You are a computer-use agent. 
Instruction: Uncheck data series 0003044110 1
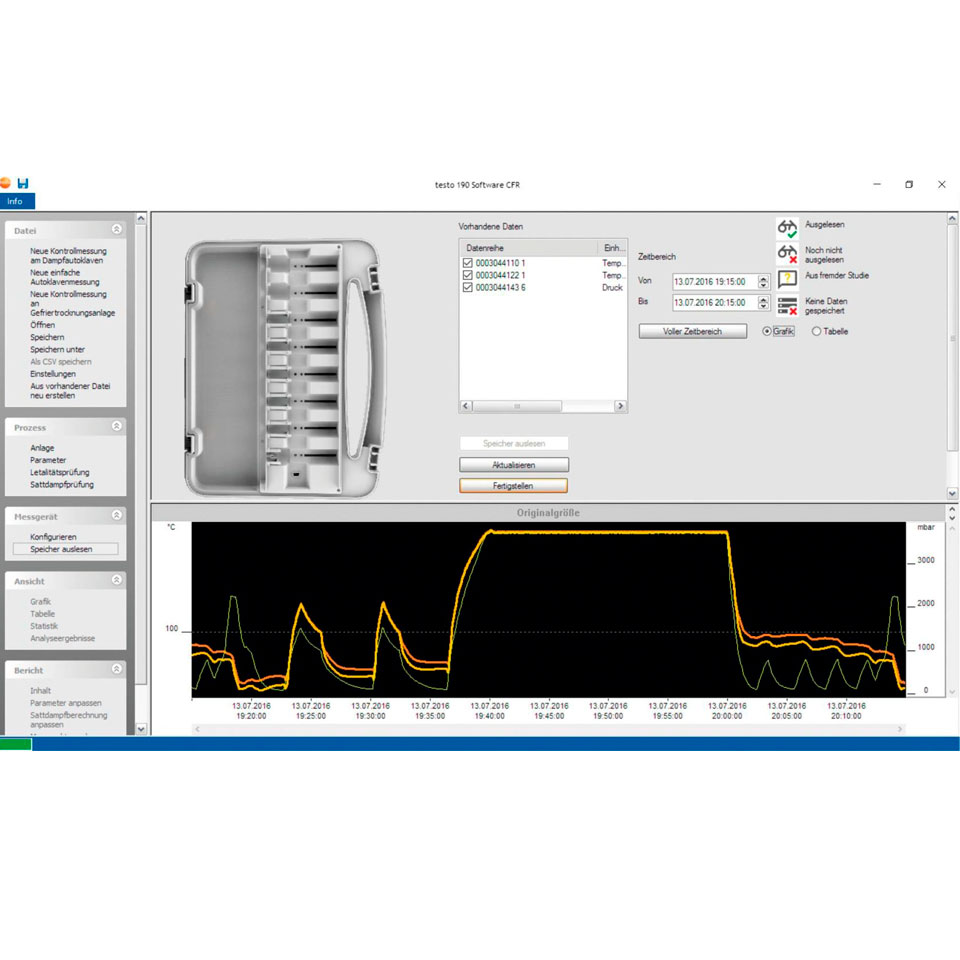(x=467, y=263)
